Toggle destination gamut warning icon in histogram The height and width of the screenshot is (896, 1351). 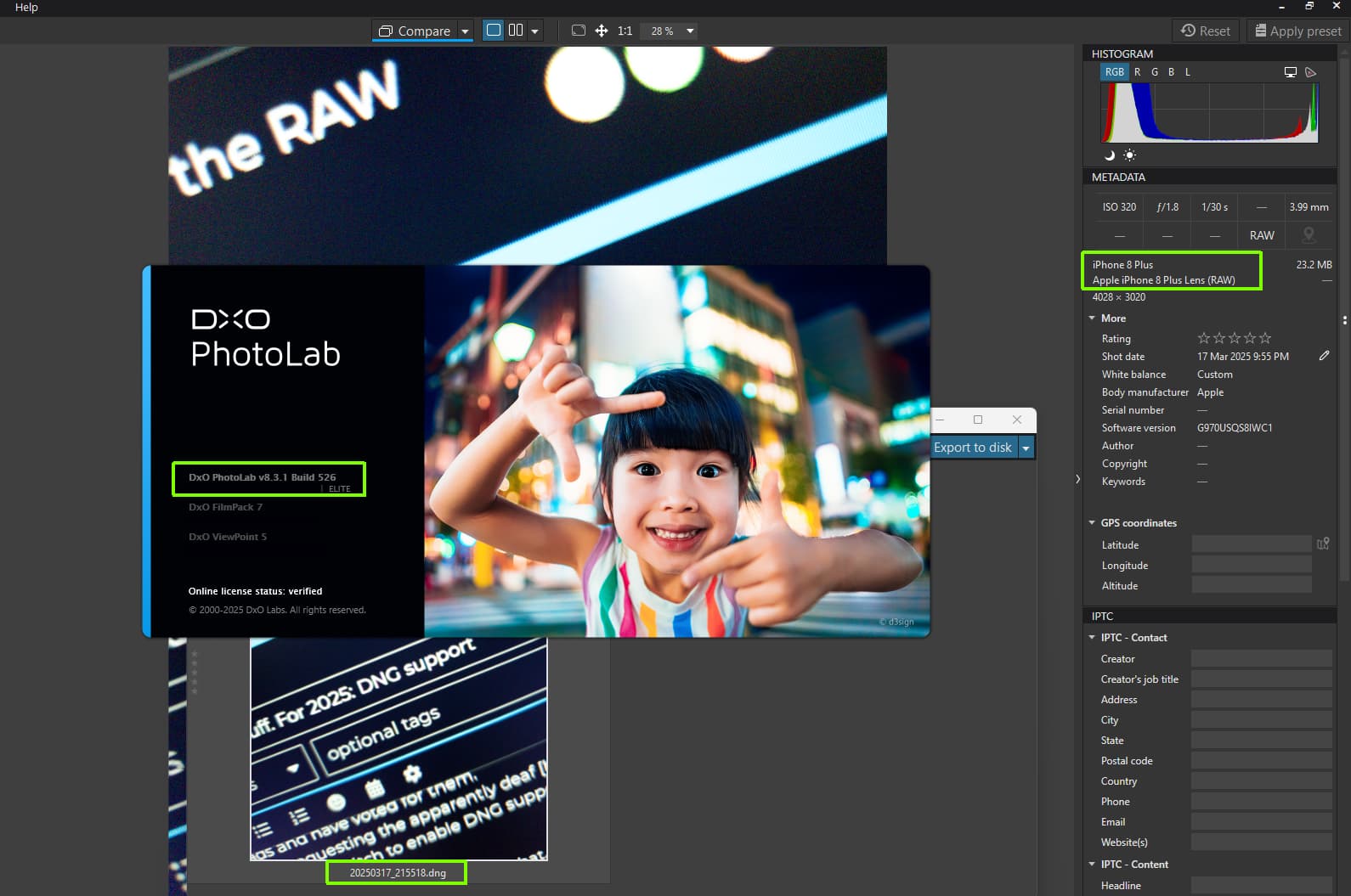tap(1311, 72)
